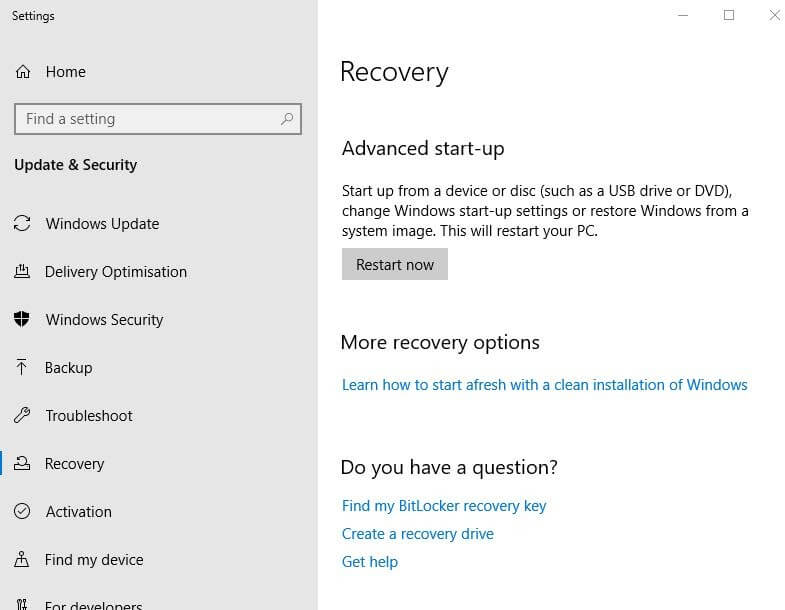Open Find my BitLocker recovery key link
Viewport: 785px width, 610px height.
[444, 506]
